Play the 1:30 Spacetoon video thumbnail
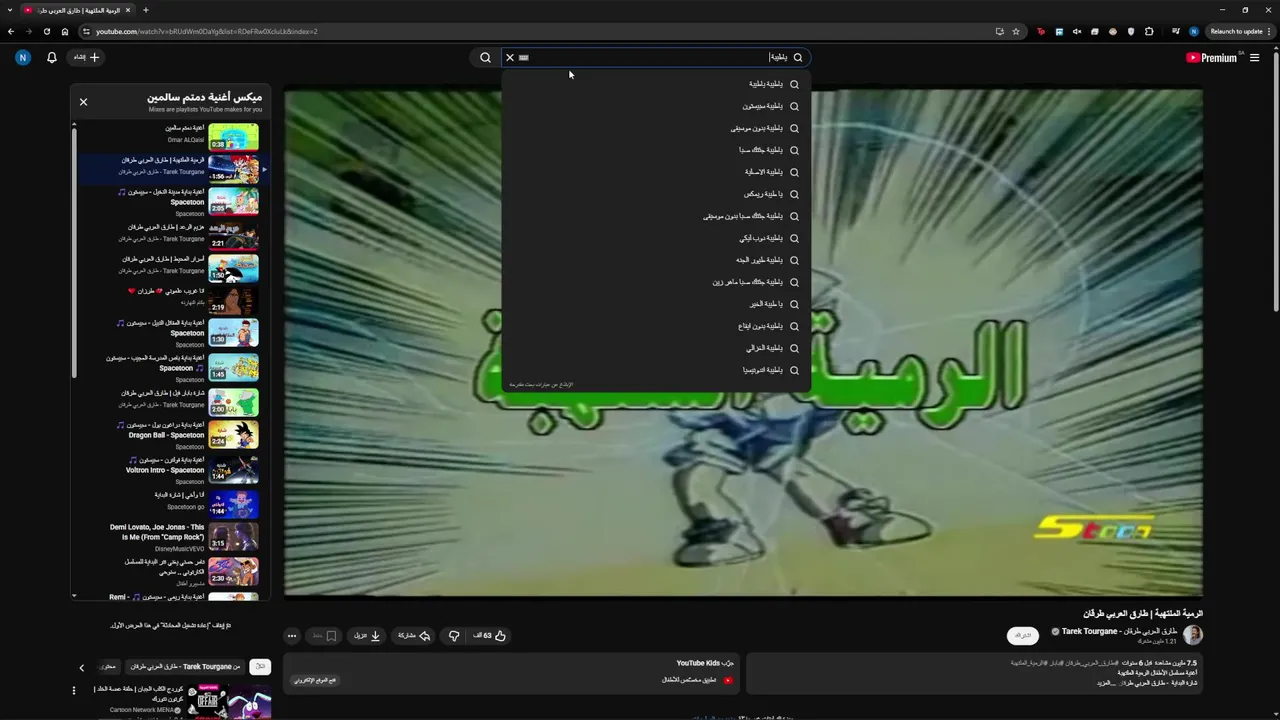 click(233, 333)
